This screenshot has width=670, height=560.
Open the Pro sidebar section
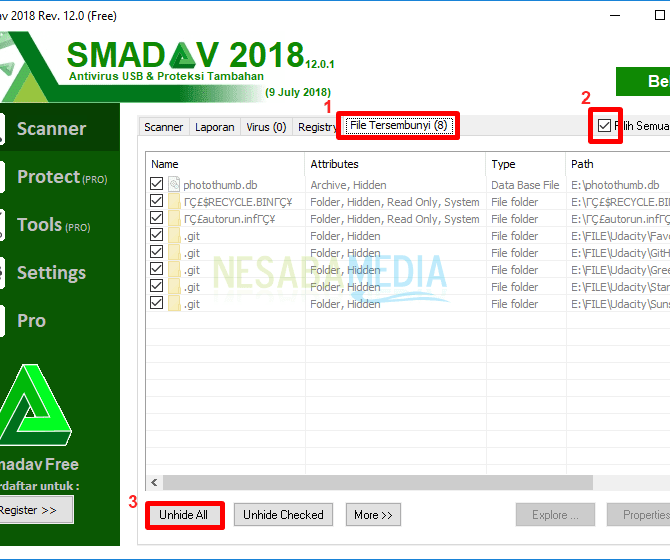click(60, 320)
